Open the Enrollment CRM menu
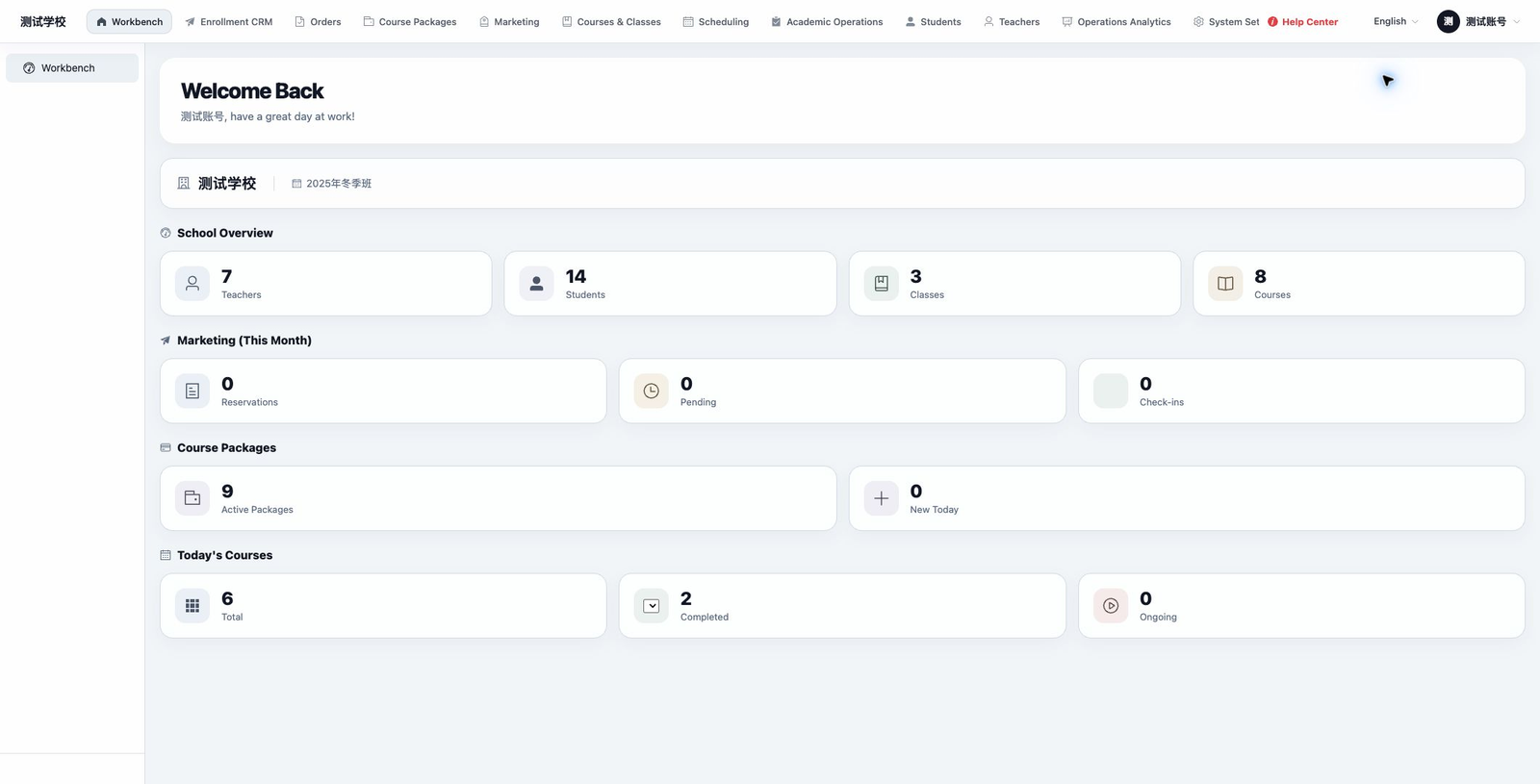Image resolution: width=1540 pixels, height=784 pixels. tap(229, 21)
